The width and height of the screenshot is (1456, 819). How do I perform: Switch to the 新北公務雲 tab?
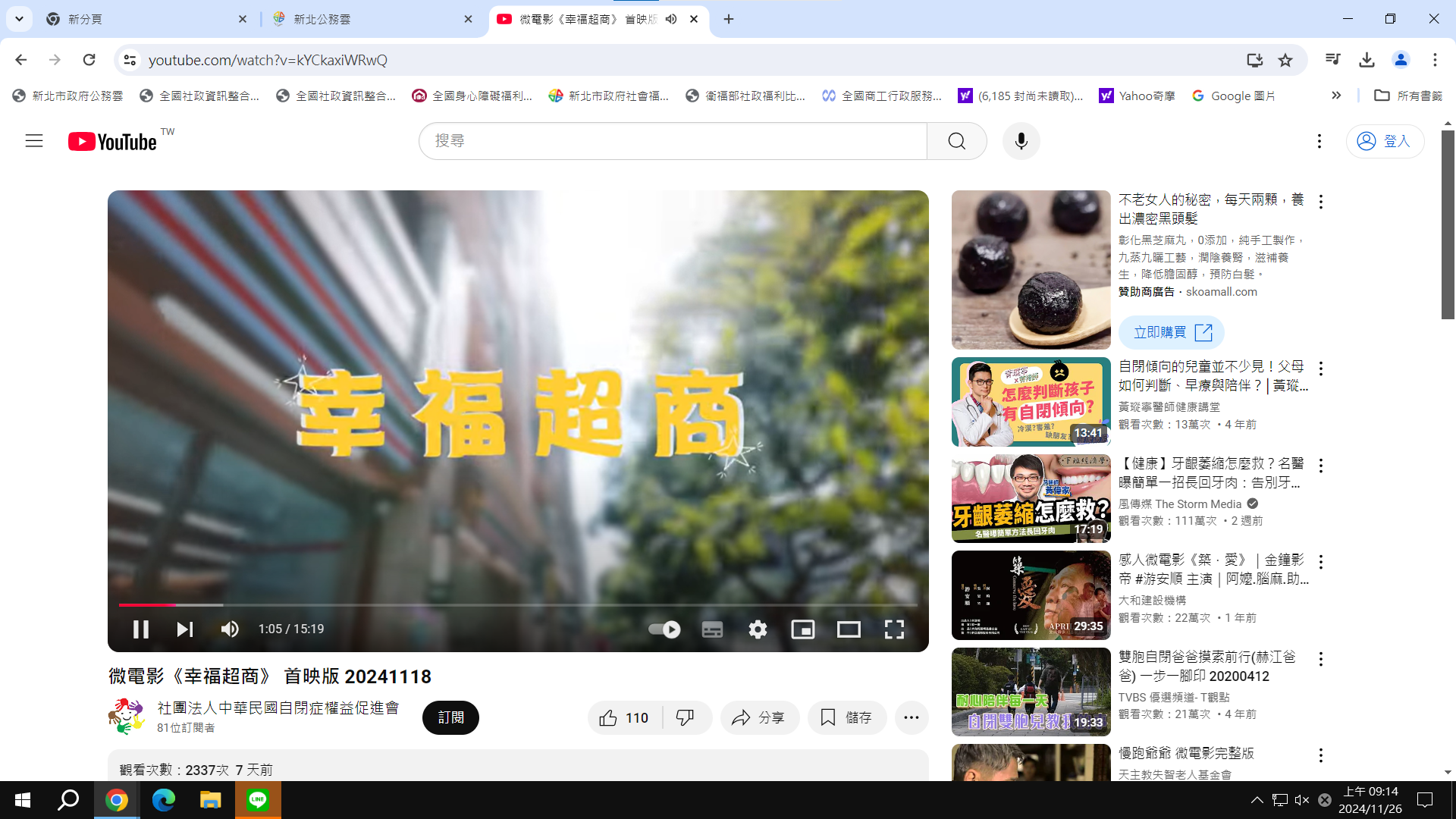pos(372,19)
